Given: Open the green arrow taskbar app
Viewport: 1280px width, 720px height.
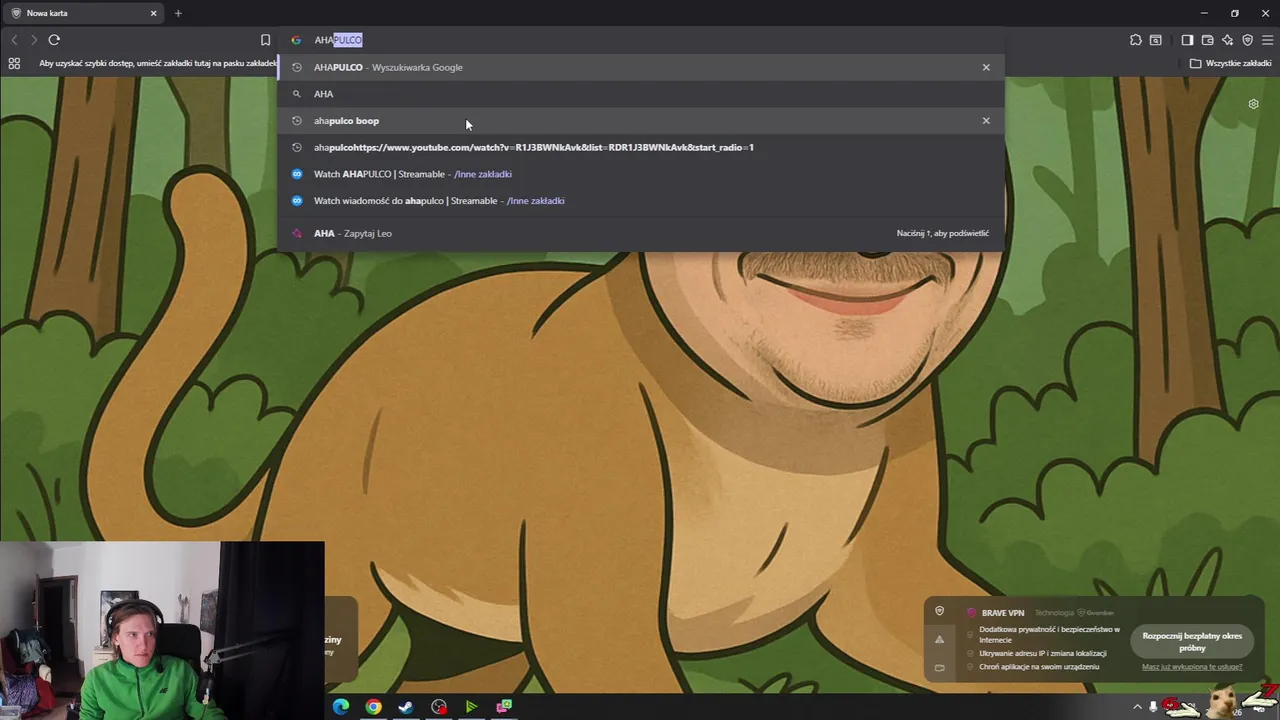Looking at the screenshot, I should click(x=471, y=707).
